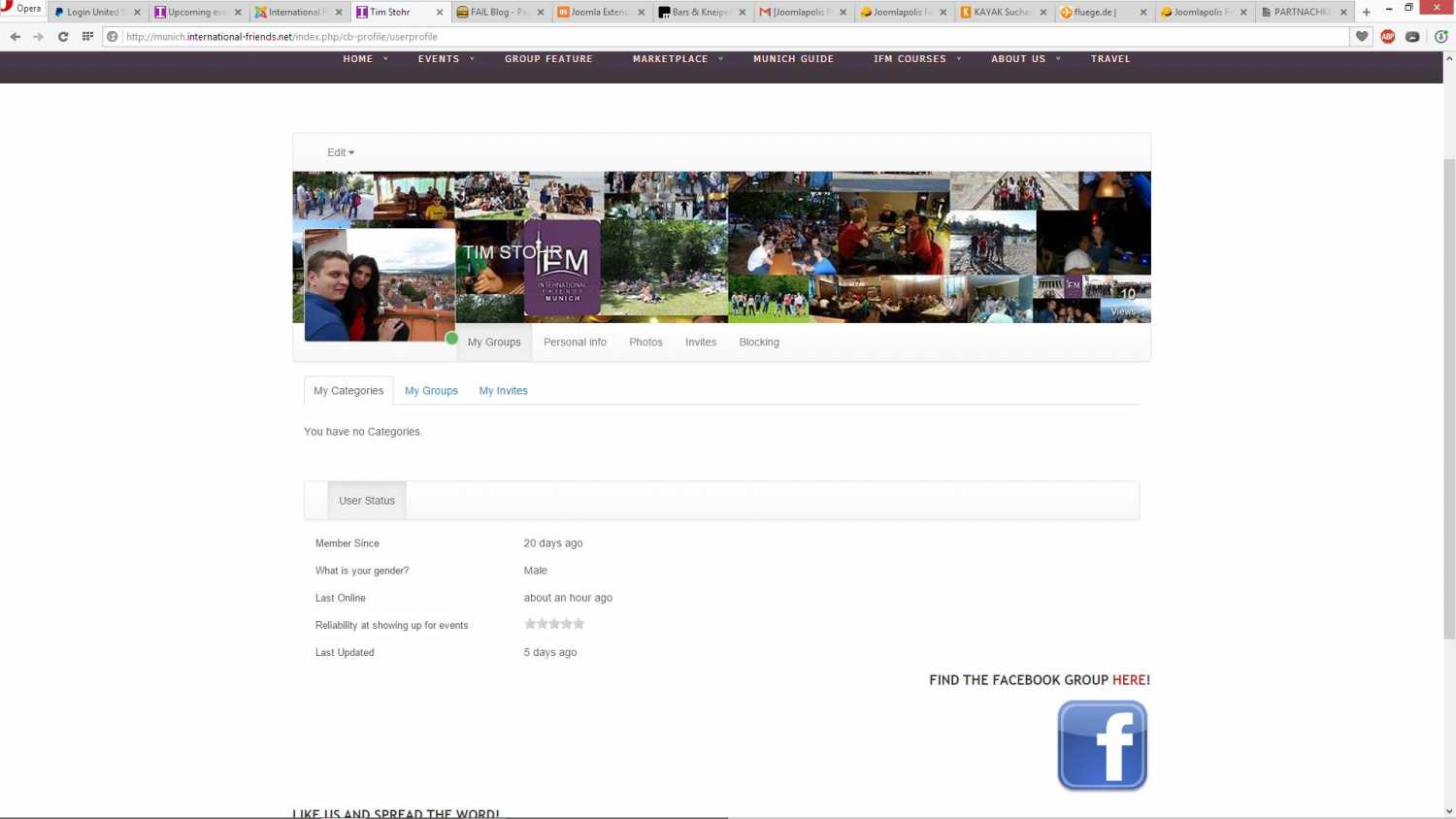Open the Adblock extension icon
The image size is (1456, 819).
(1388, 37)
